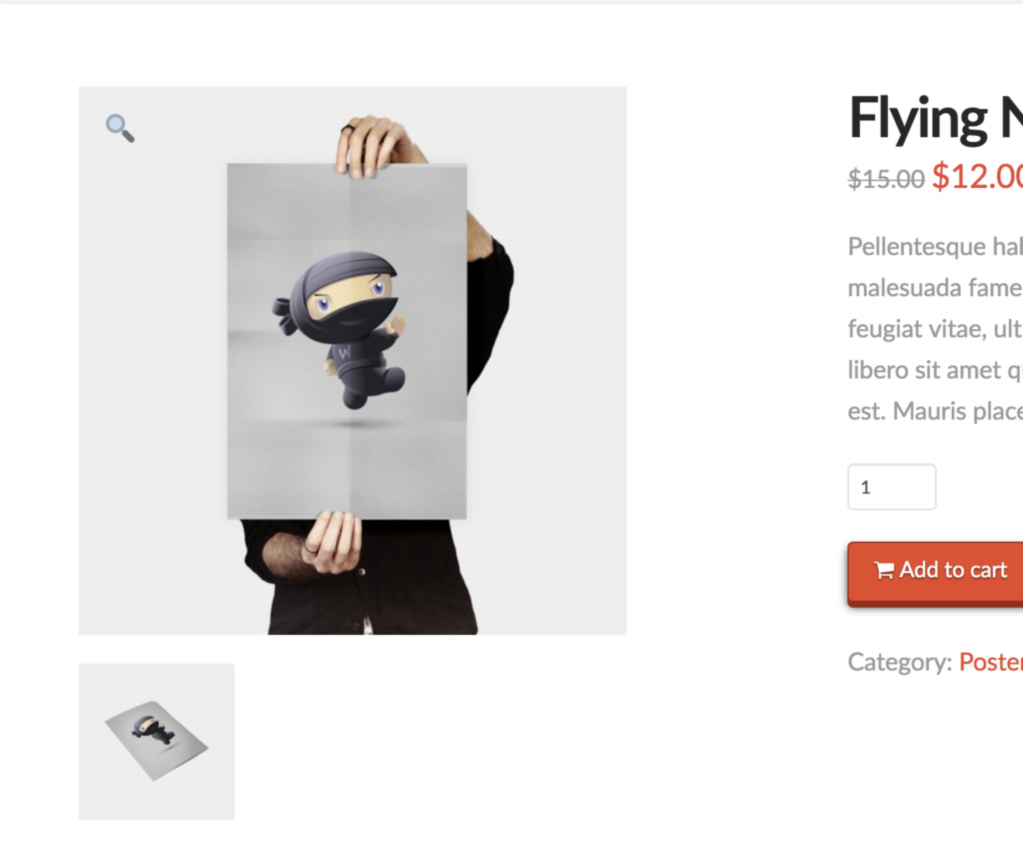Image resolution: width=1023 pixels, height=861 pixels.
Task: Click the crossed-out $15.00 price
Action: pyautogui.click(x=886, y=177)
